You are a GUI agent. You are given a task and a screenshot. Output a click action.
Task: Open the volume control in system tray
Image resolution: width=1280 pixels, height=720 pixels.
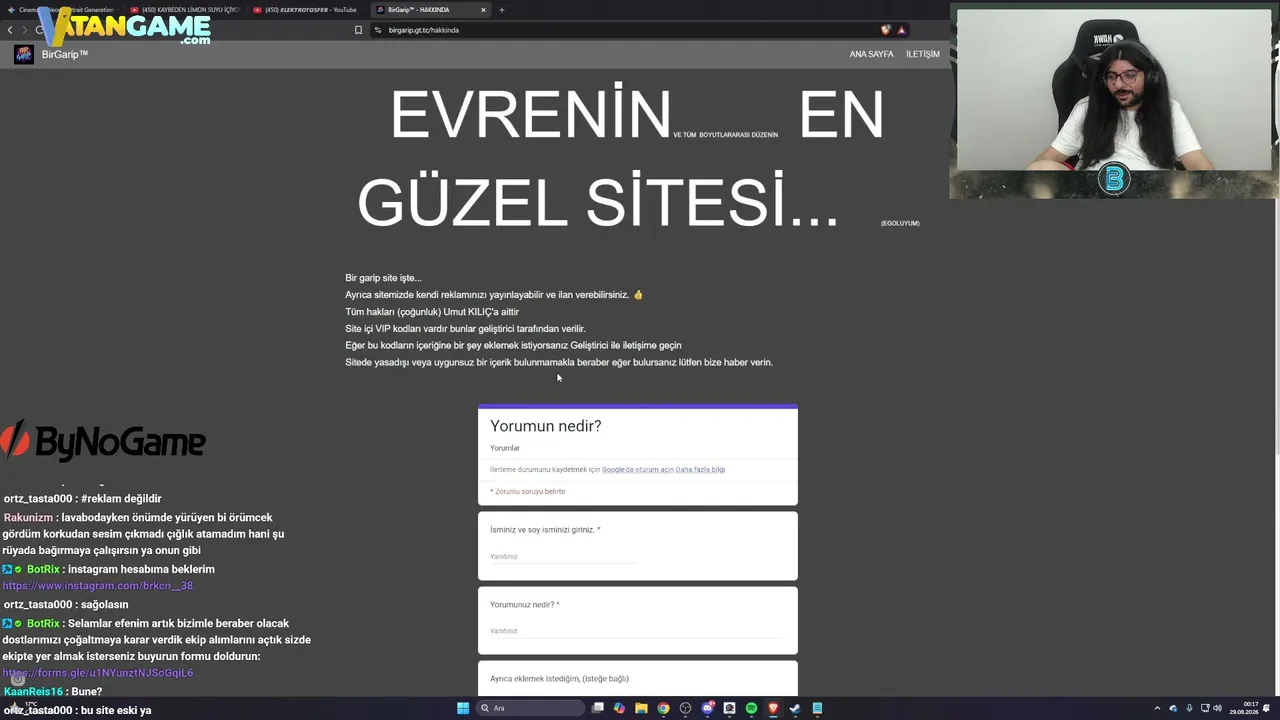tap(1218, 708)
